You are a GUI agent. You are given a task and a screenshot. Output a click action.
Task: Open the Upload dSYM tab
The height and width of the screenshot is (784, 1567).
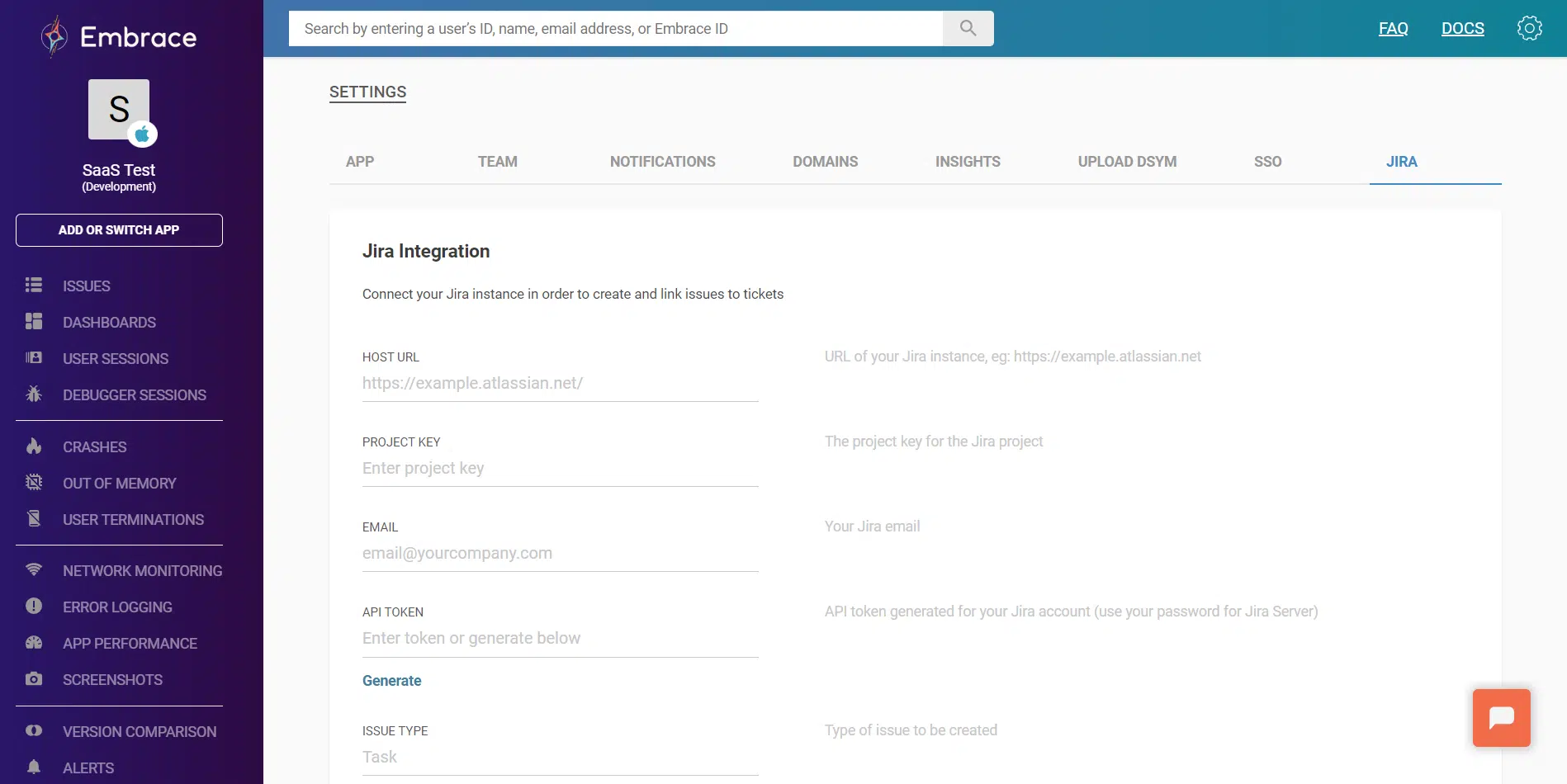pos(1127,162)
